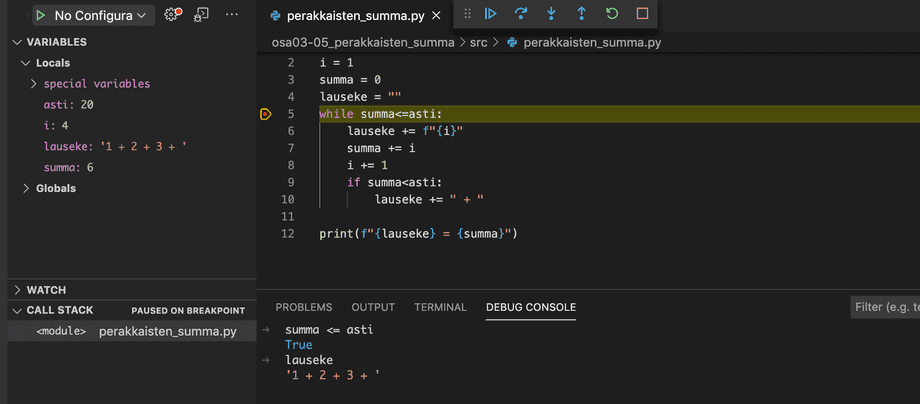920x404 pixels.
Task: Select the src breadcrumb segment
Action: pyautogui.click(x=478, y=43)
